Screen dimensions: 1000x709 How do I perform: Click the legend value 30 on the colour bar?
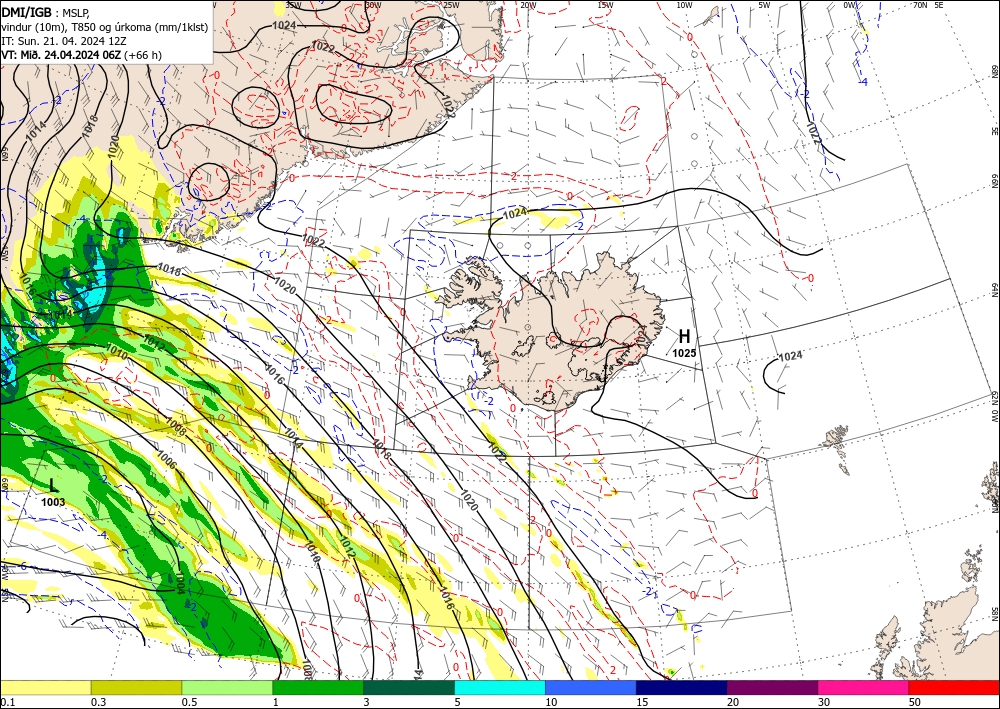(x=824, y=702)
